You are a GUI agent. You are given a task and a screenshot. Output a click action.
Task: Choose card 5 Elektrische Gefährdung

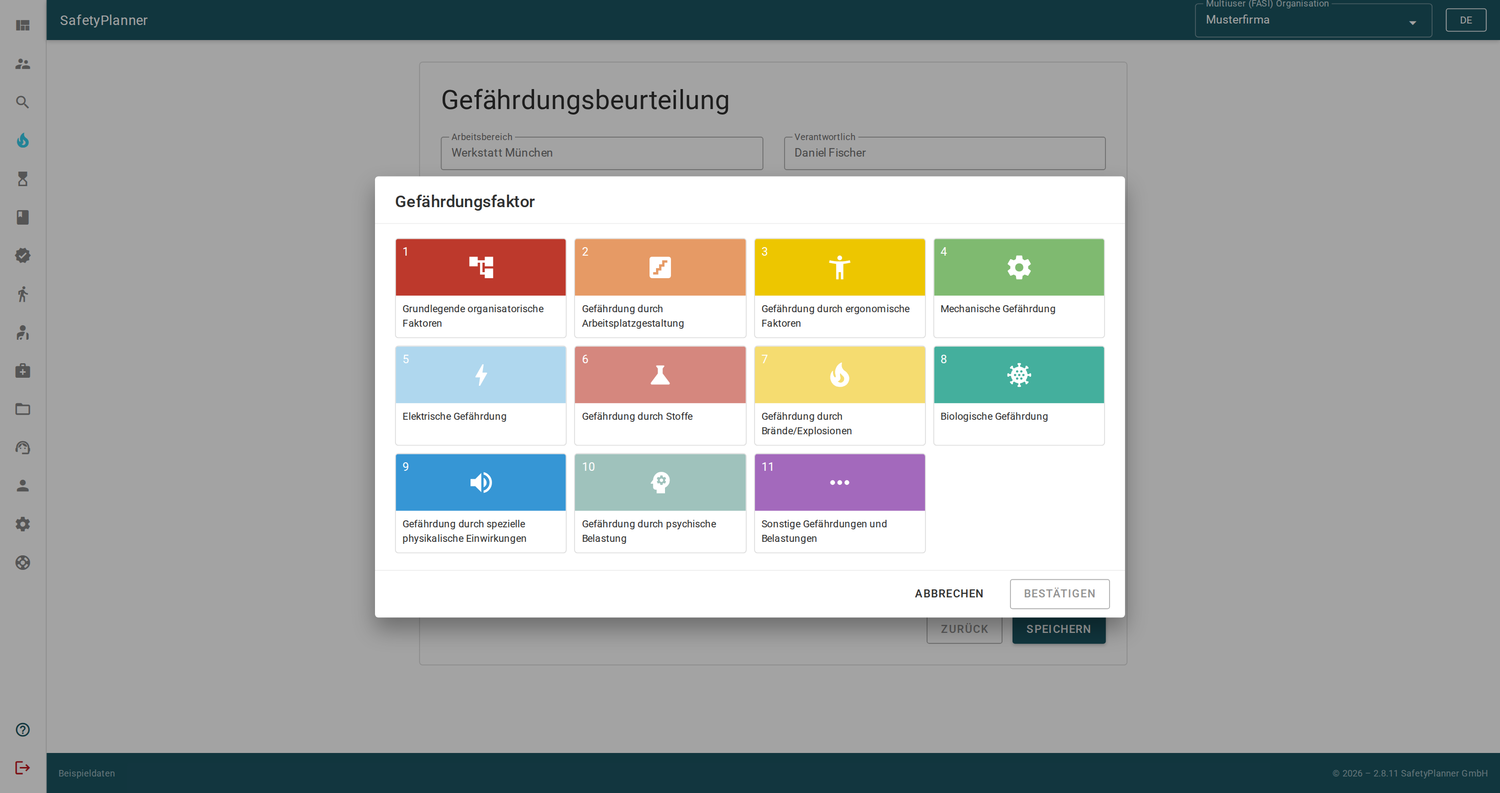[481, 396]
